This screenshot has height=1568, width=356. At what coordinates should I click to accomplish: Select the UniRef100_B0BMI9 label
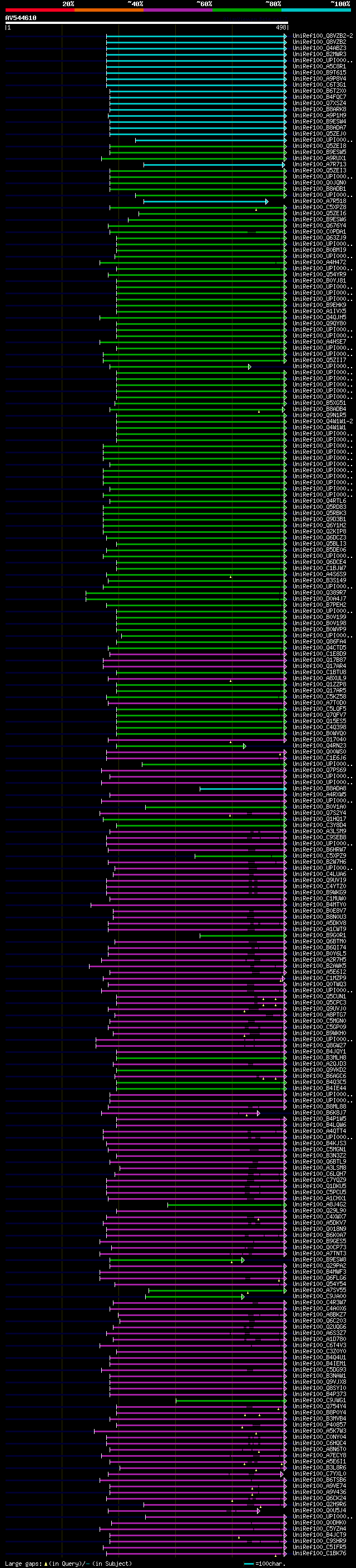click(x=319, y=250)
